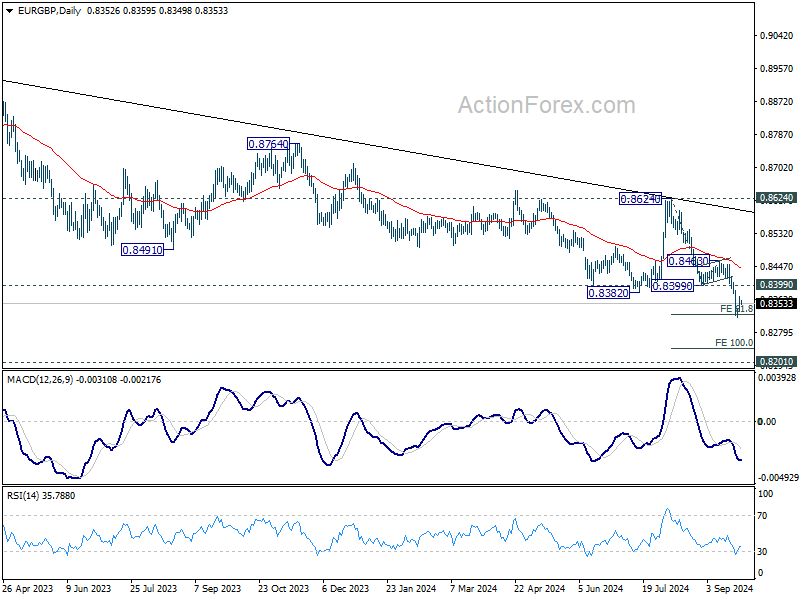
Task: Select the 0.86240 peak price label
Action: tap(640, 198)
